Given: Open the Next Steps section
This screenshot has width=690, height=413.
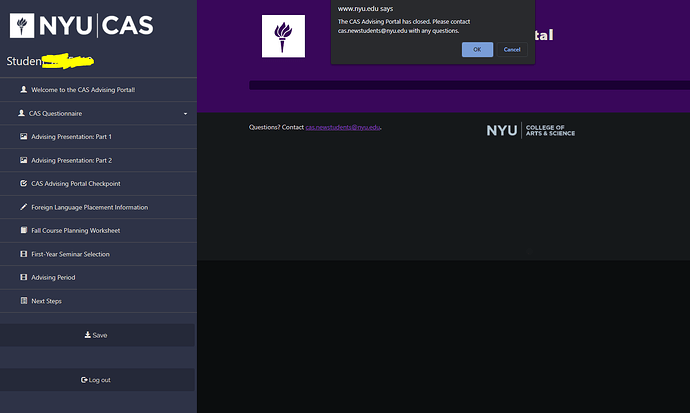Looking at the screenshot, I should tap(99, 301).
